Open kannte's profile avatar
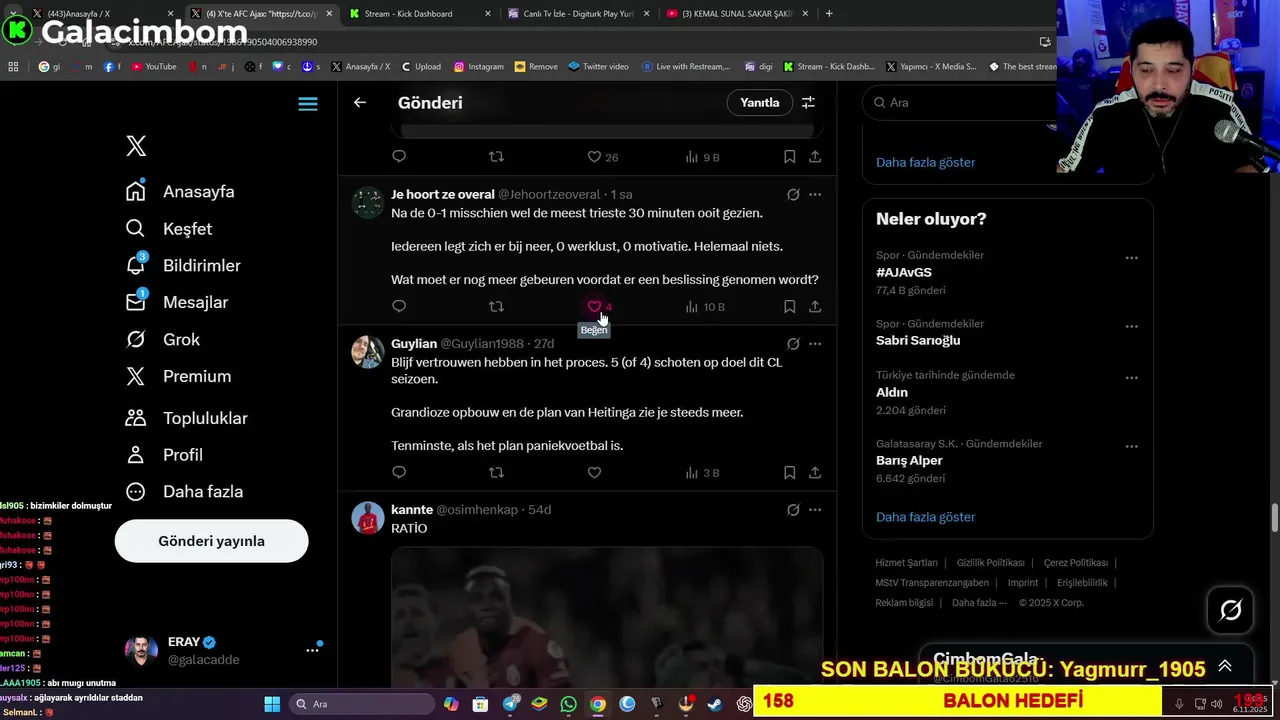 [368, 518]
